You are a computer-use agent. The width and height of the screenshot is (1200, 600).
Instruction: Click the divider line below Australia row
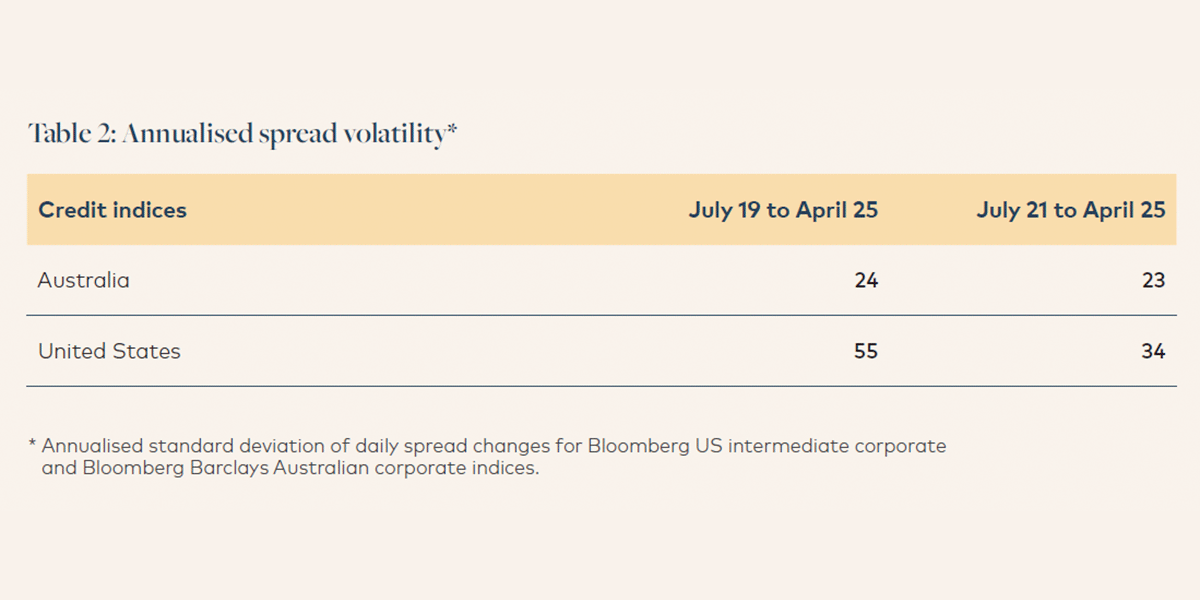coord(600,315)
